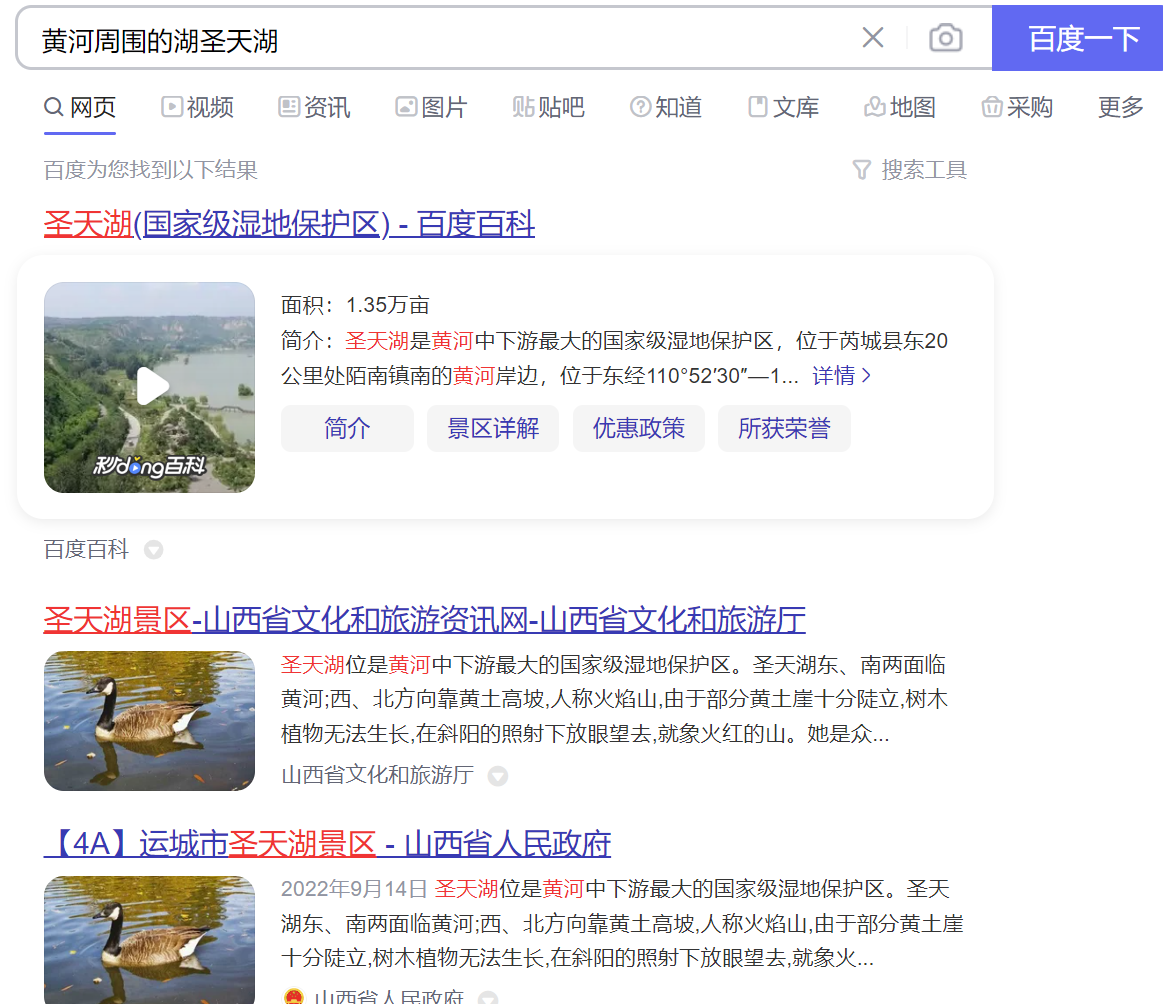Open 圣天湖景区-山西省文化和旅游资讯网 result
The width and height of the screenshot is (1163, 1004).
point(425,620)
